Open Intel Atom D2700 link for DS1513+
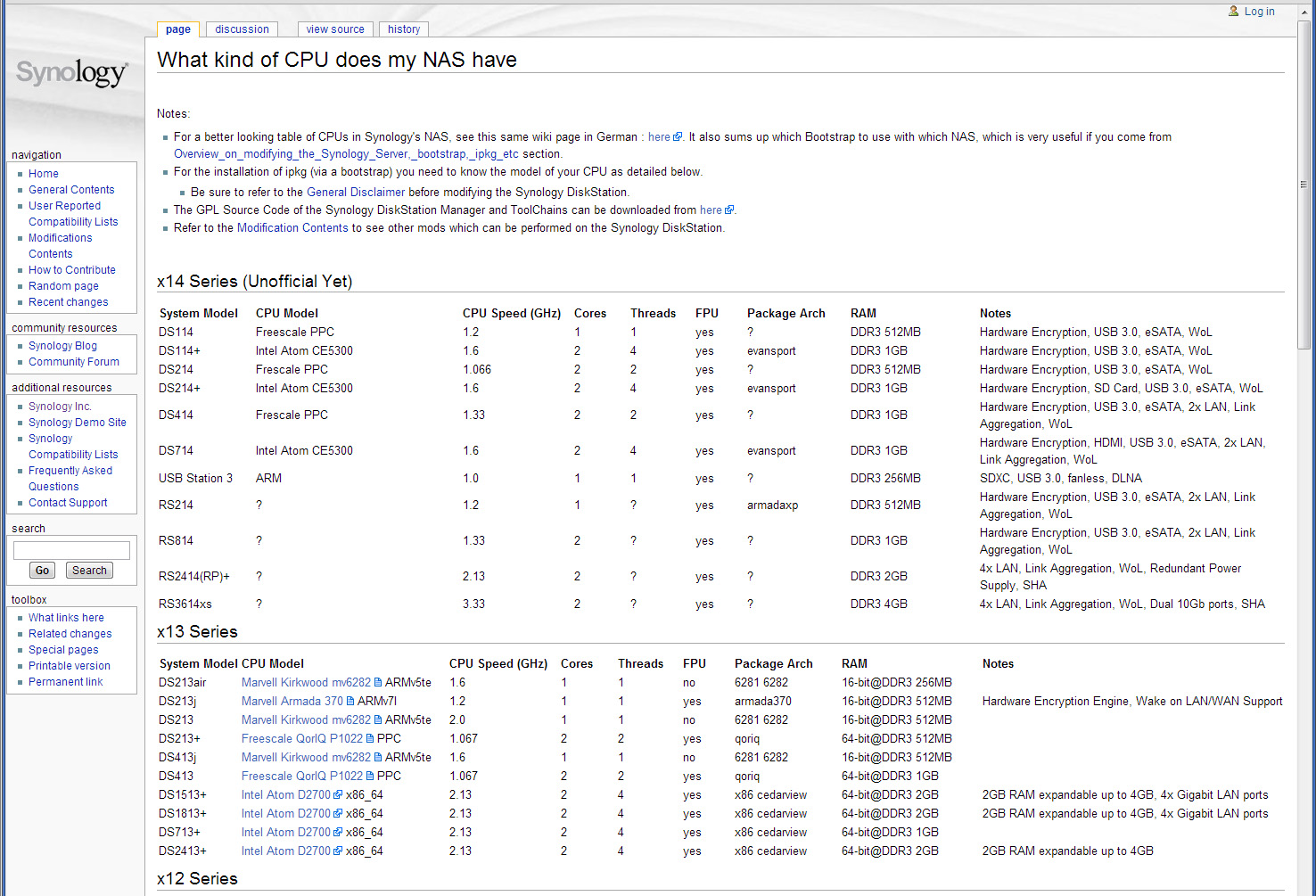Viewport: 1316px width, 896px height. [292, 795]
